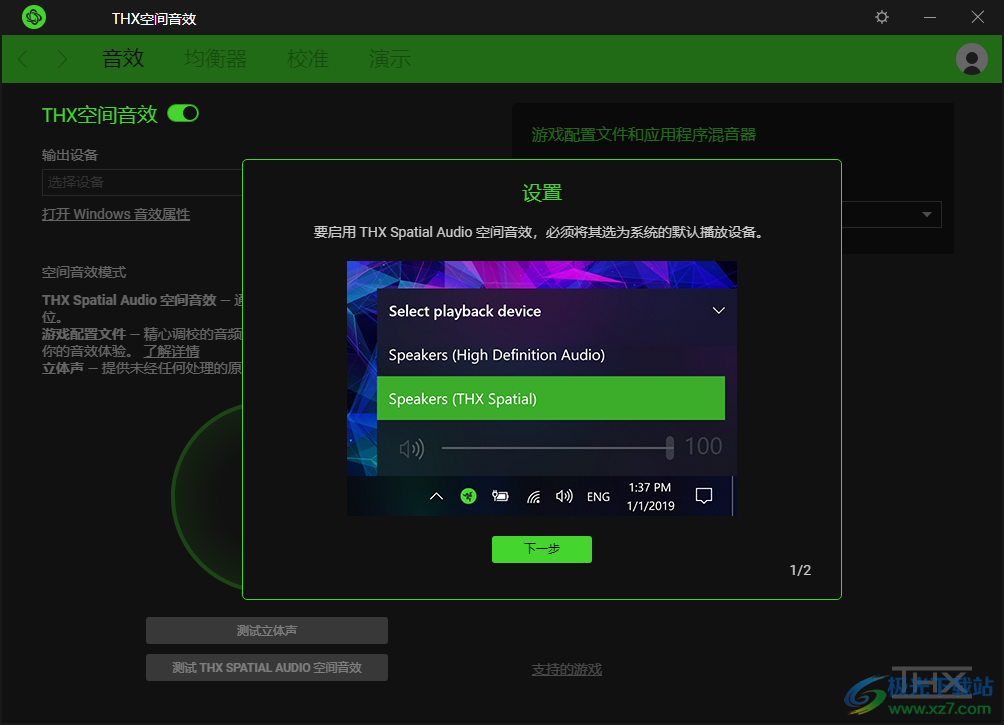1004x725 pixels.
Task: Open the 支持的游戏 link
Action: [566, 668]
